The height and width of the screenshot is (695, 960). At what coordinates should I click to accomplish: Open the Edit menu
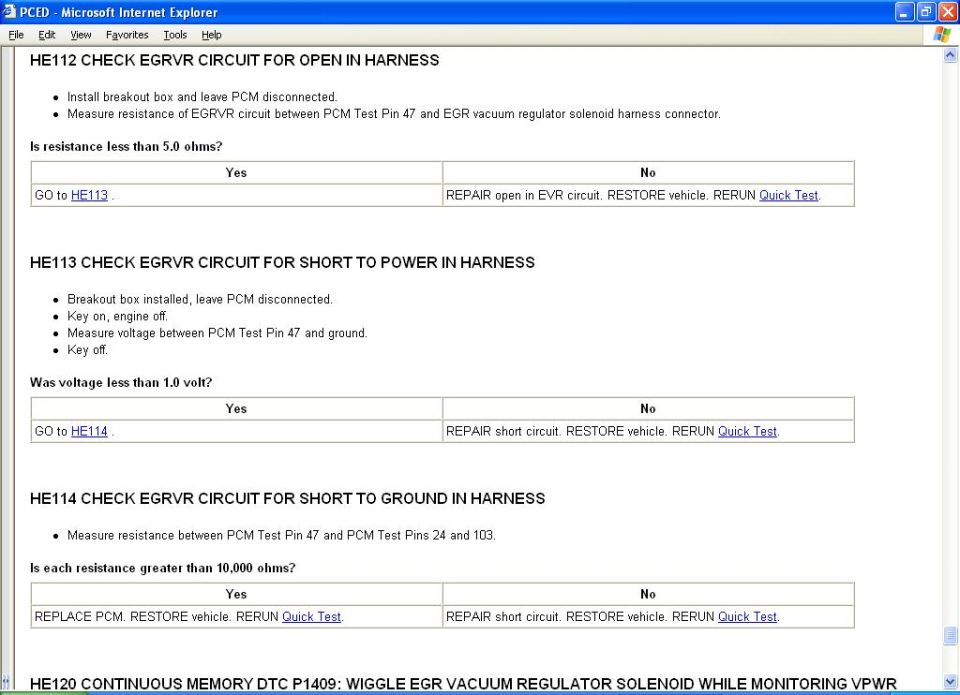[47, 35]
